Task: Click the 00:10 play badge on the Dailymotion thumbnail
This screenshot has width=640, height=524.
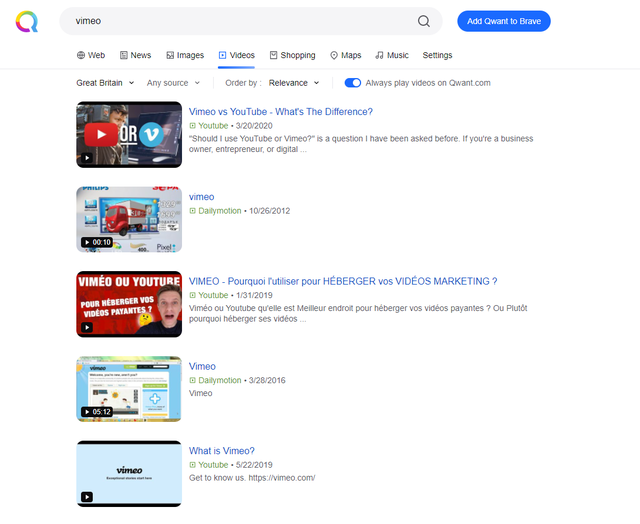Action: pos(96,242)
